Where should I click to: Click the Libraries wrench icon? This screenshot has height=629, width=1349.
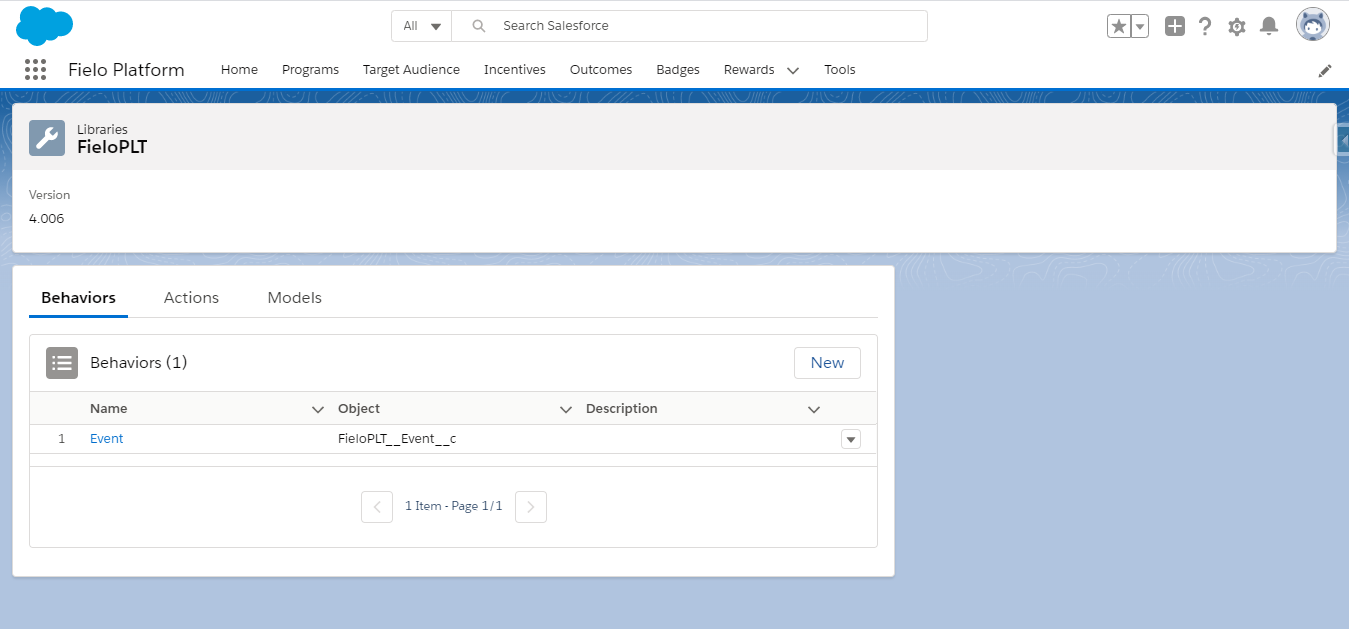pos(47,138)
